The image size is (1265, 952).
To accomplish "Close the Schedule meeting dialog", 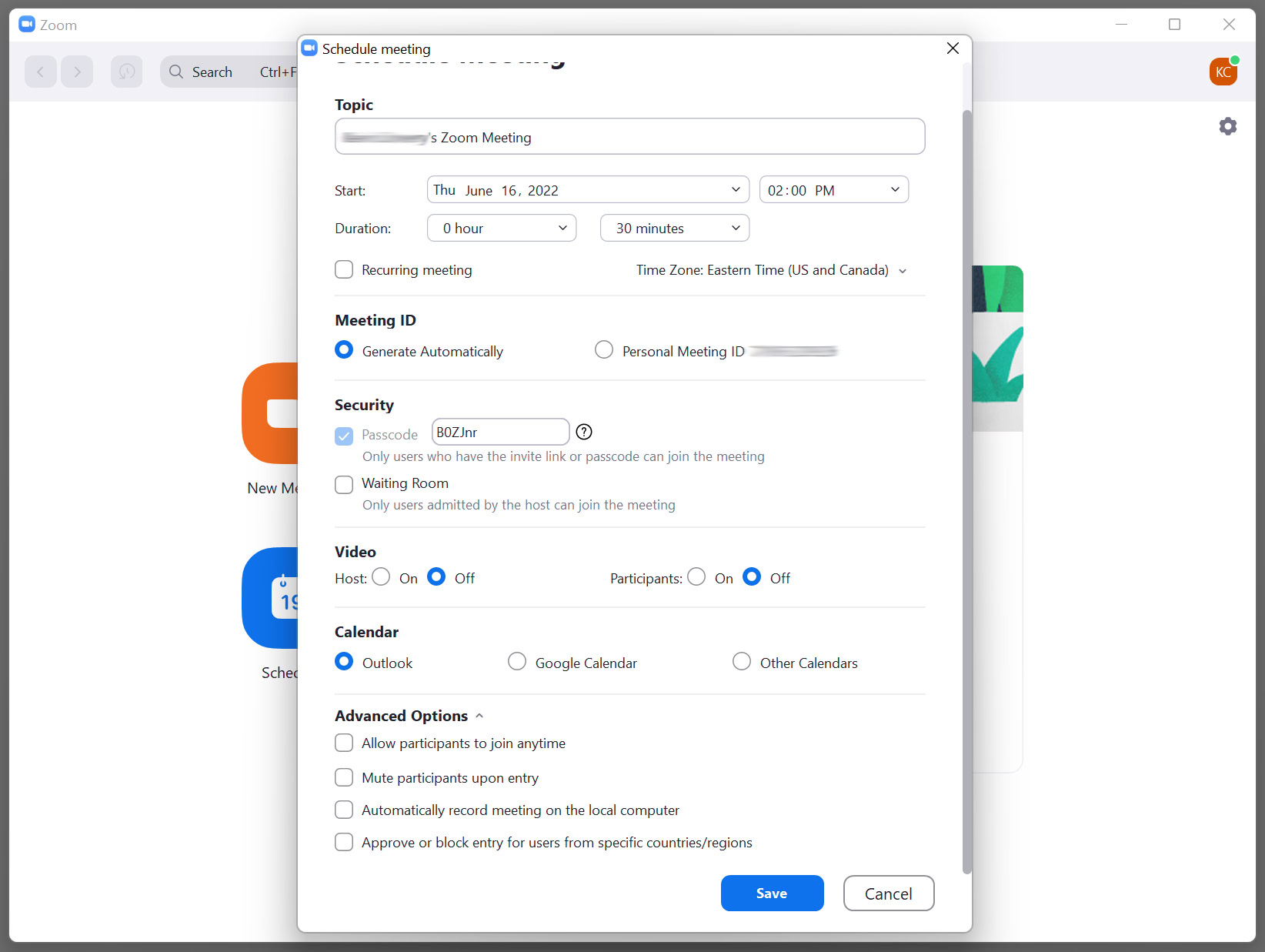I will click(x=953, y=48).
